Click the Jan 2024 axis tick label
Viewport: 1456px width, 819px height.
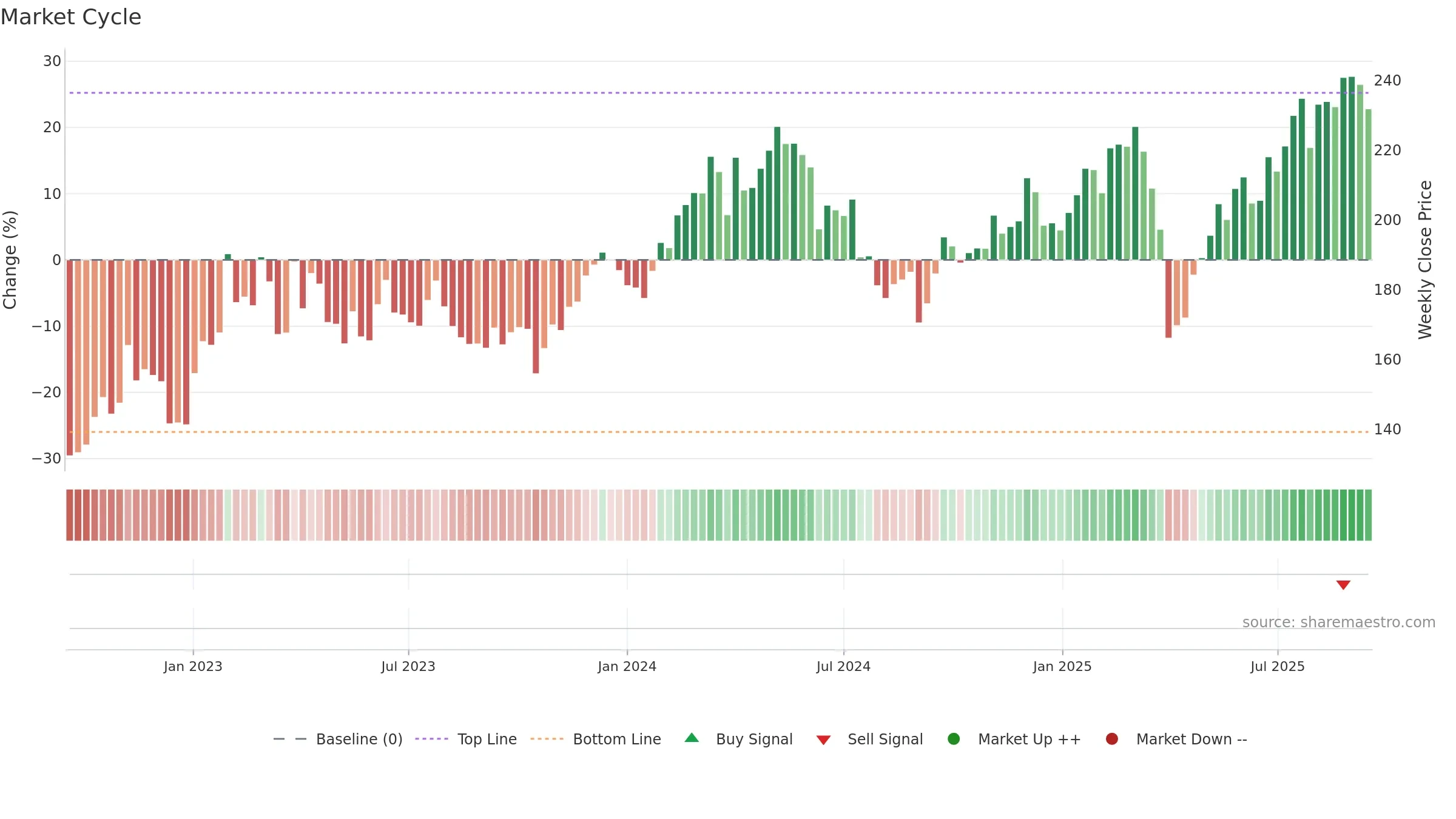tap(627, 666)
